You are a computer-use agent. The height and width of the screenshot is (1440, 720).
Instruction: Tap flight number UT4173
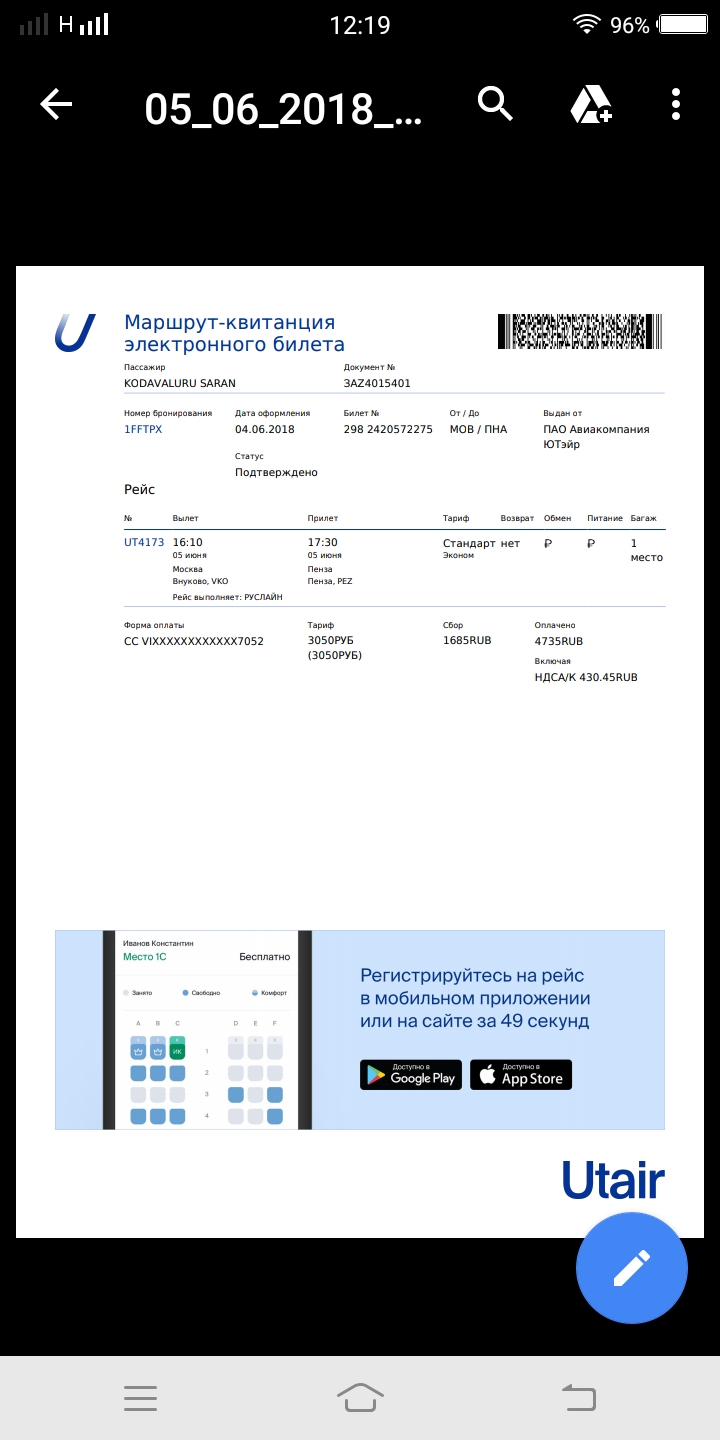point(144,542)
